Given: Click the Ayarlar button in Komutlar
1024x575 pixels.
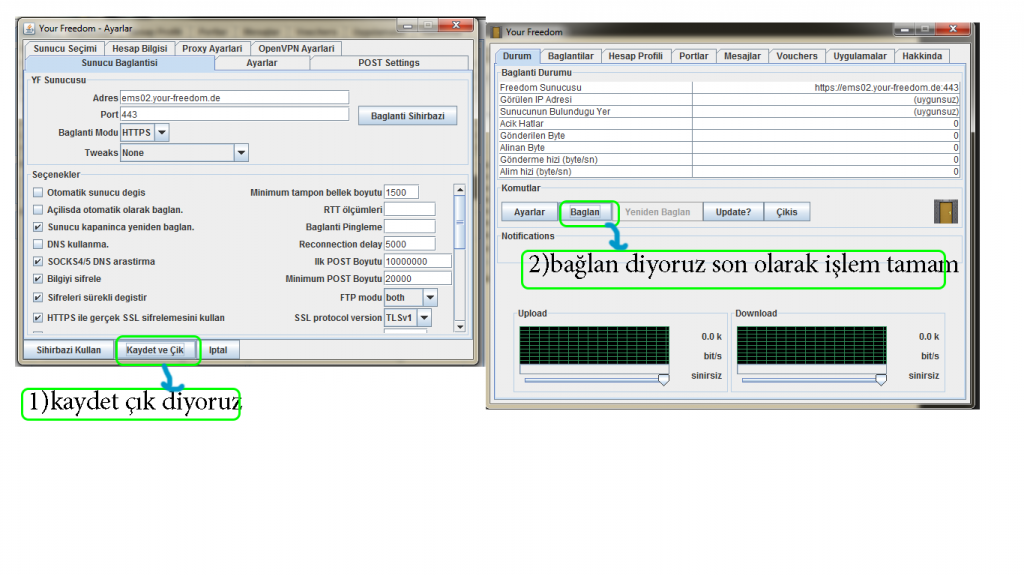Looking at the screenshot, I should coord(529,212).
